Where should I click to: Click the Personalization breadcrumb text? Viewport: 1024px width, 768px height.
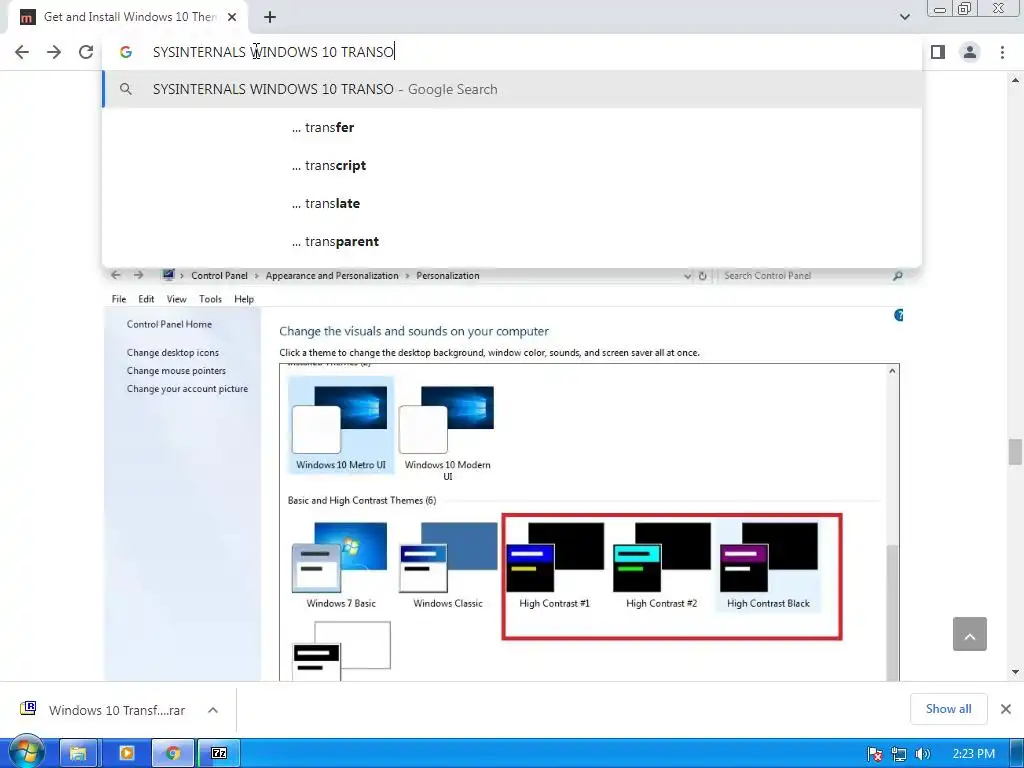click(448, 276)
